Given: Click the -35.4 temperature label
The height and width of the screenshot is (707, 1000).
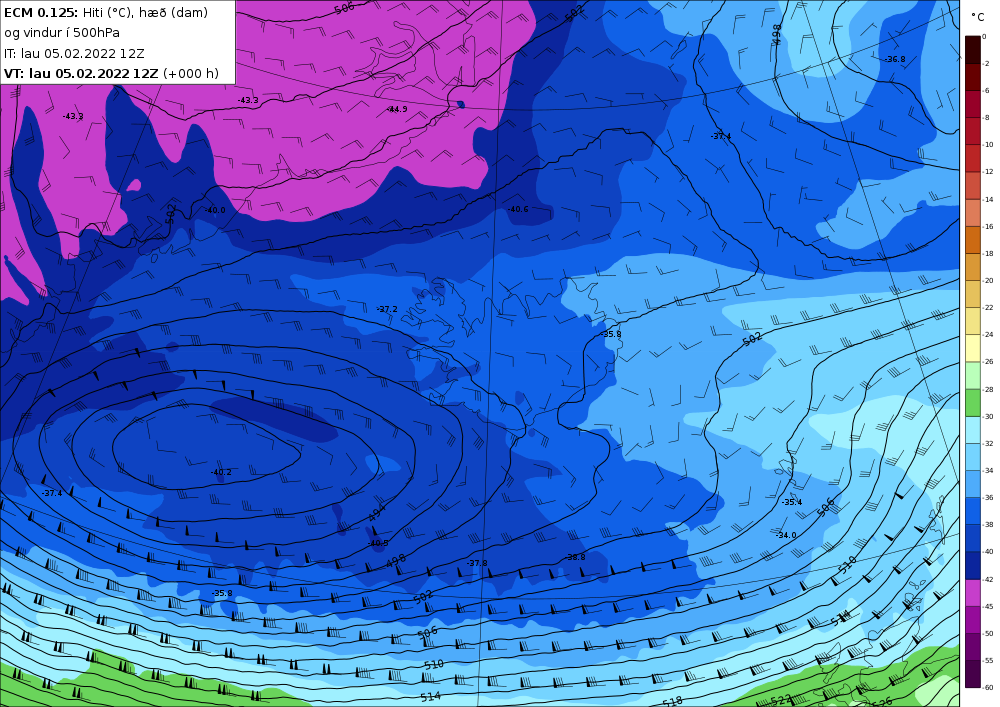Looking at the screenshot, I should click(792, 502).
